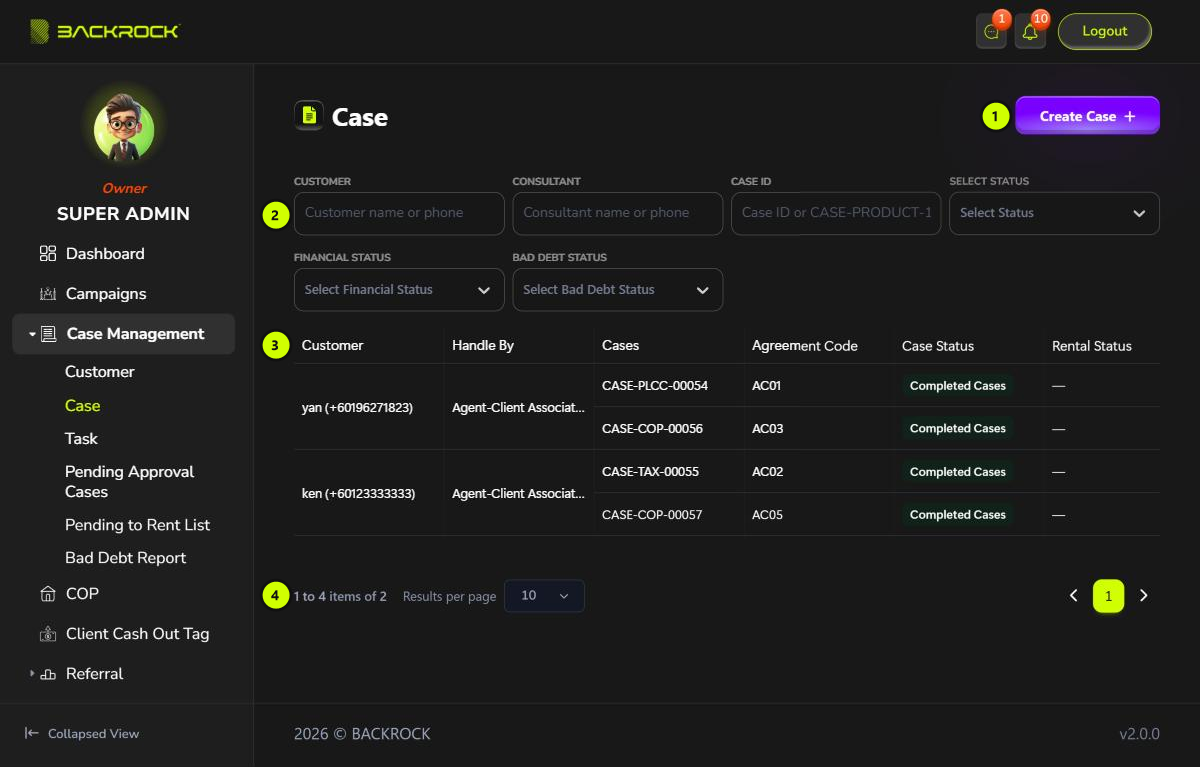The width and height of the screenshot is (1200, 767).
Task: Click case CASE-COP-00056
Action: pyautogui.click(x=653, y=429)
